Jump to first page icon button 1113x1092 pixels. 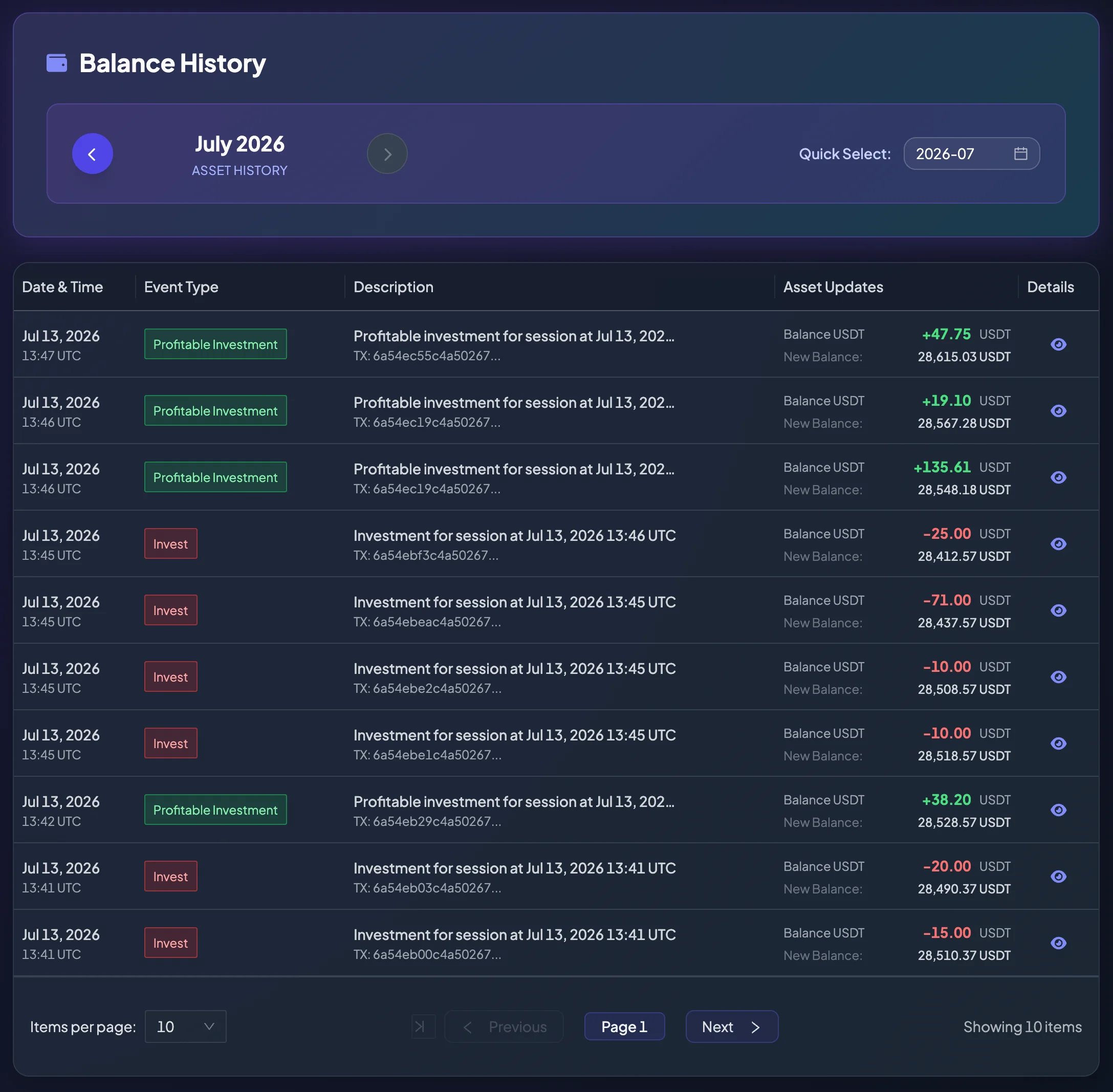(x=423, y=1027)
